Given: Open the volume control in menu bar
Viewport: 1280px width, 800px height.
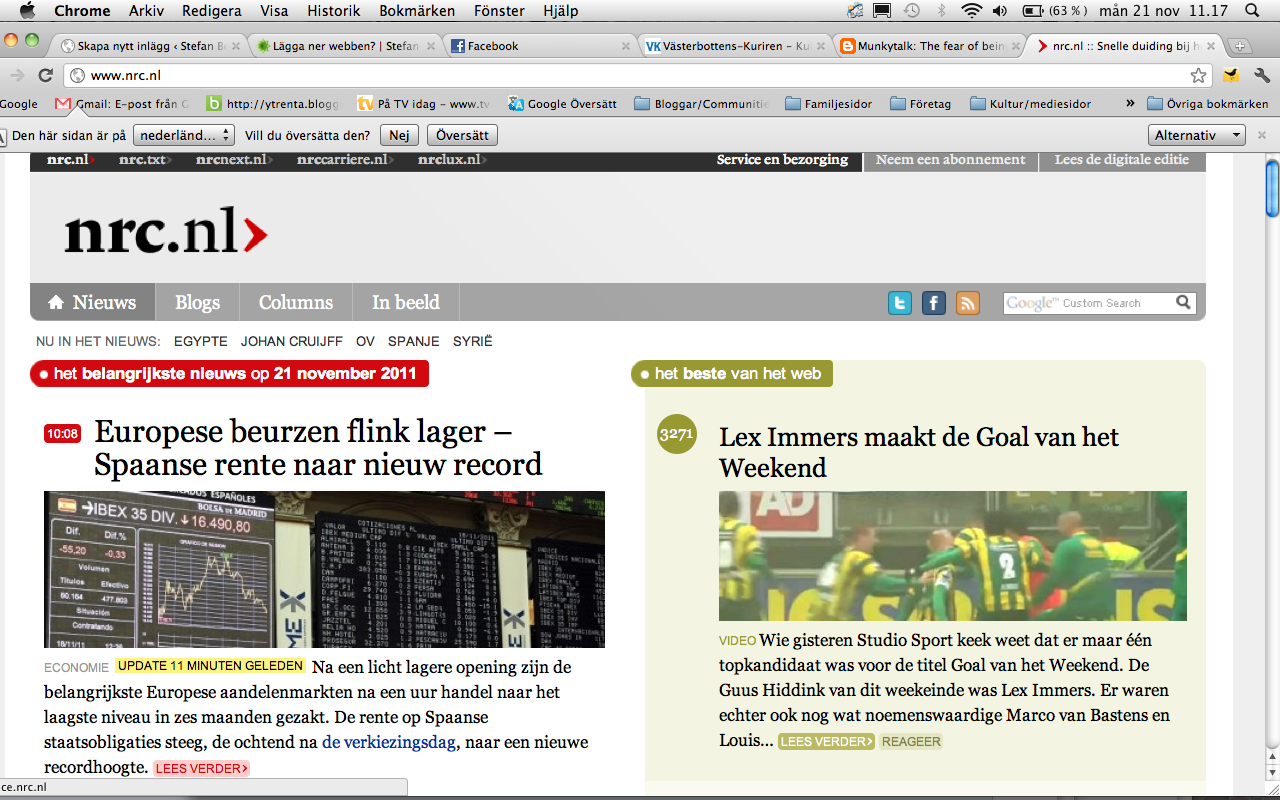Looking at the screenshot, I should tap(1000, 11).
